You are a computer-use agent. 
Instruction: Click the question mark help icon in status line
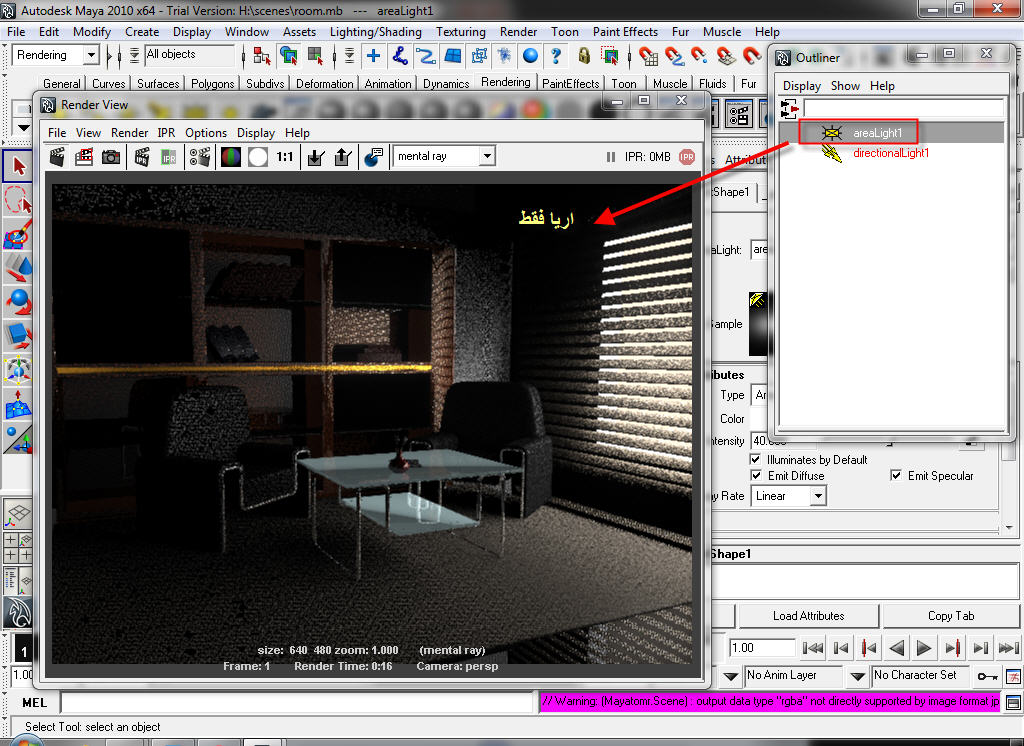click(556, 56)
